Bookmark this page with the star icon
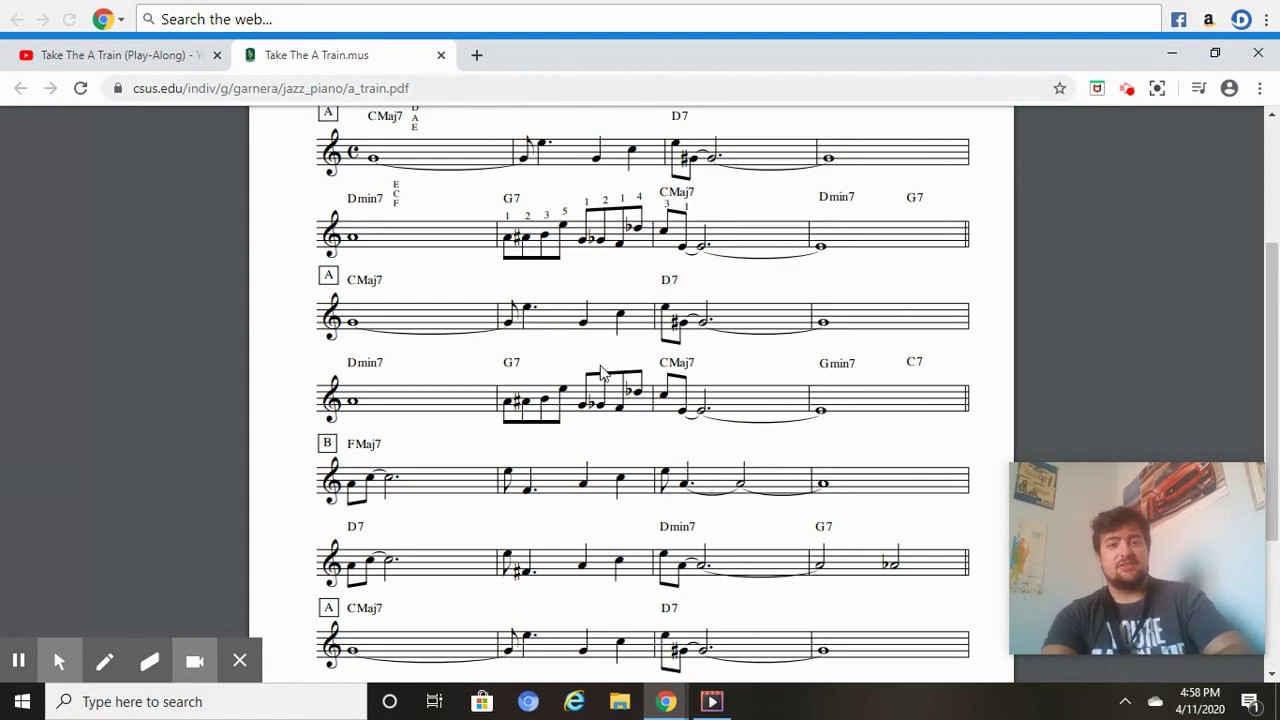The height and width of the screenshot is (720, 1280). [x=1060, y=88]
